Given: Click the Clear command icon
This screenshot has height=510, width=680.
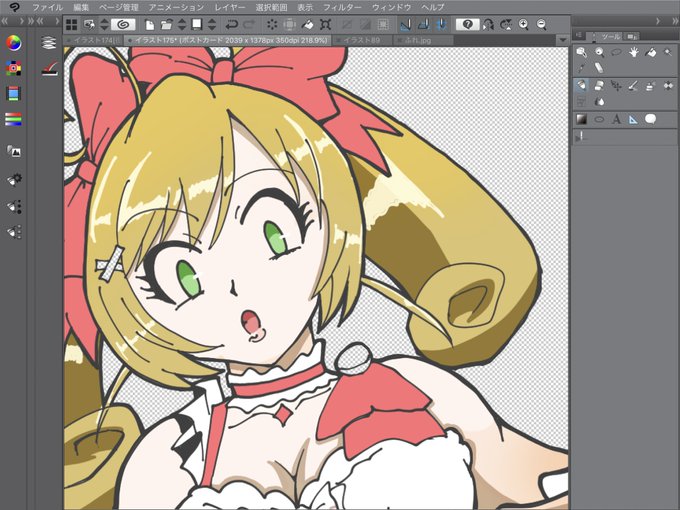Looking at the screenshot, I should coord(272,25).
